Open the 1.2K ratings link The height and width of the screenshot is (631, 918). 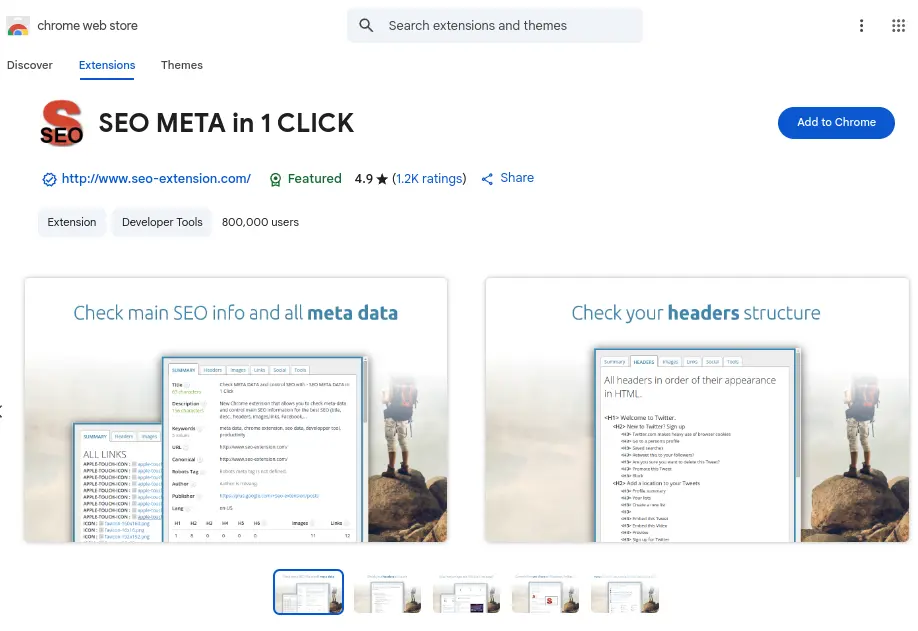[430, 179]
